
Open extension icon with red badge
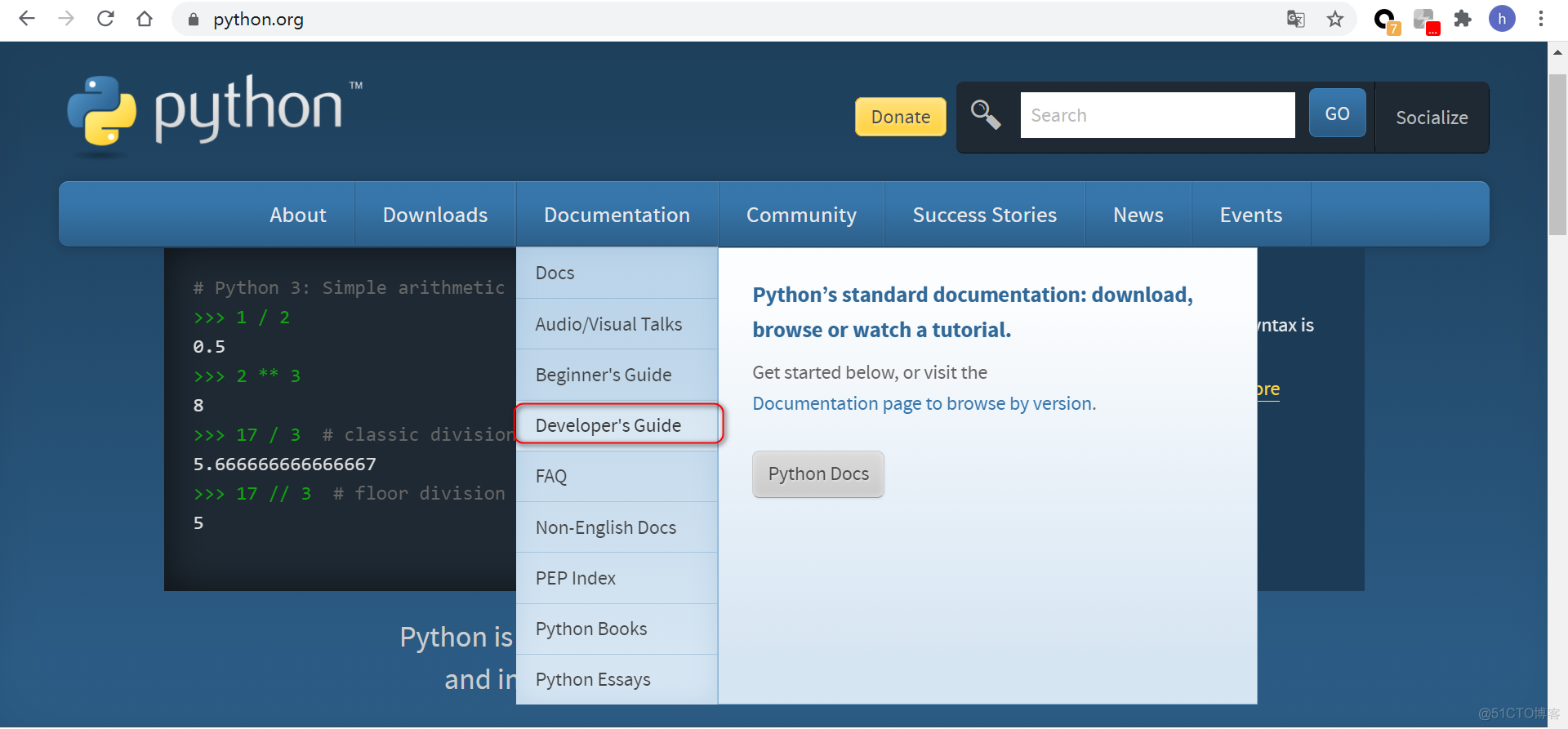(x=1426, y=21)
